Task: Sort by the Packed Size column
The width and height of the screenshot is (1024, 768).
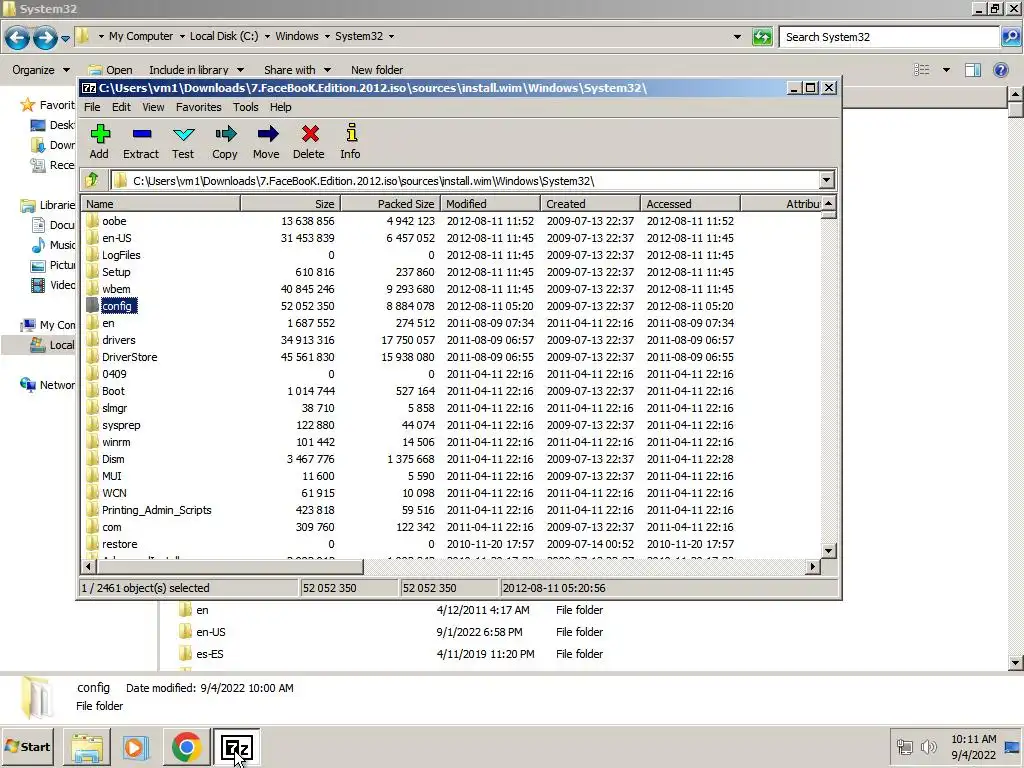Action: pos(391,204)
